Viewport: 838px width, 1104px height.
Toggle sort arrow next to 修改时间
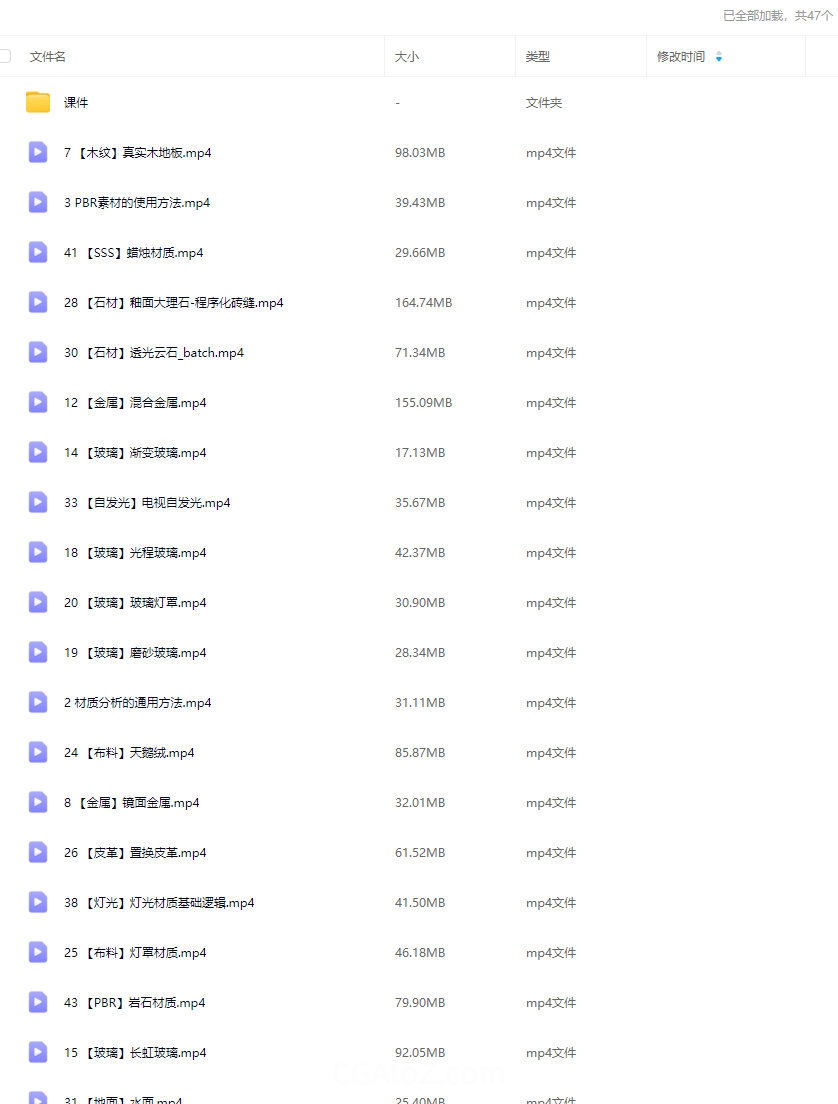tap(718, 56)
